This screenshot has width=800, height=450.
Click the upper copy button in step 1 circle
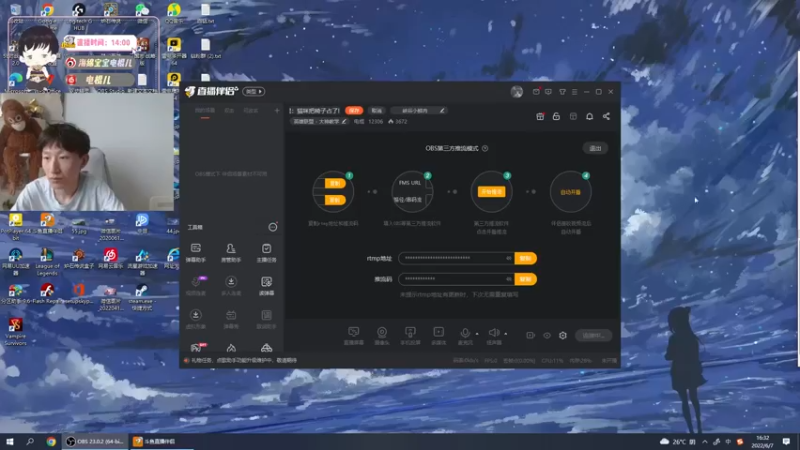[x=335, y=184]
